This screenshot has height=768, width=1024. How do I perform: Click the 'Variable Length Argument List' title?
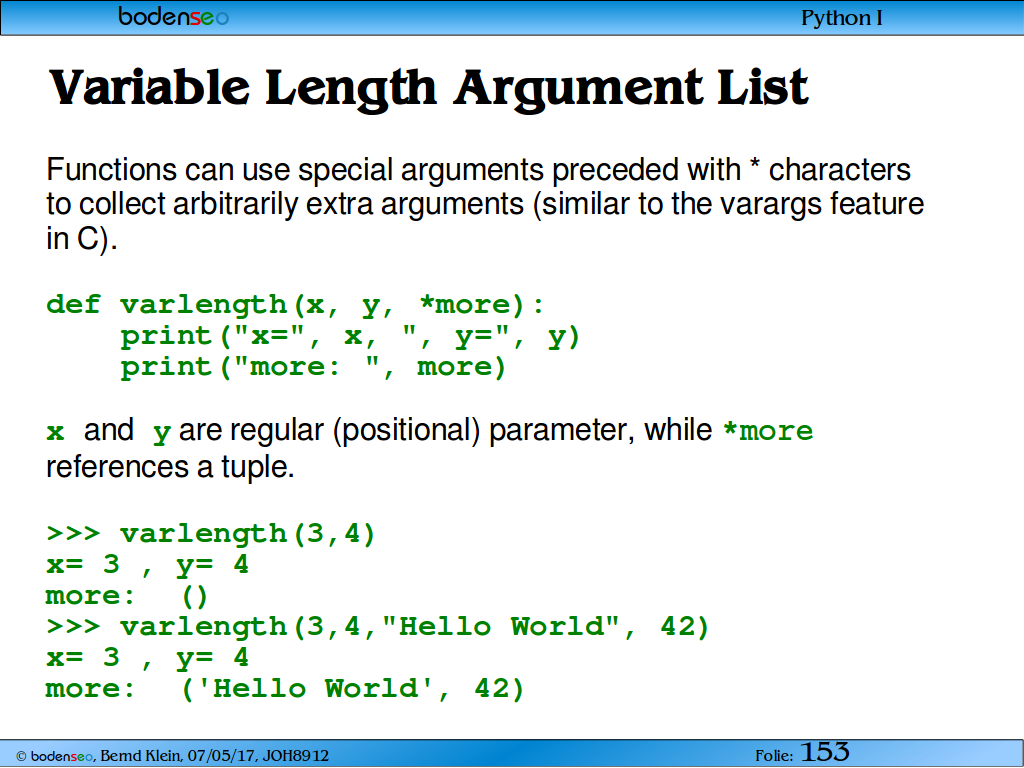click(x=429, y=89)
